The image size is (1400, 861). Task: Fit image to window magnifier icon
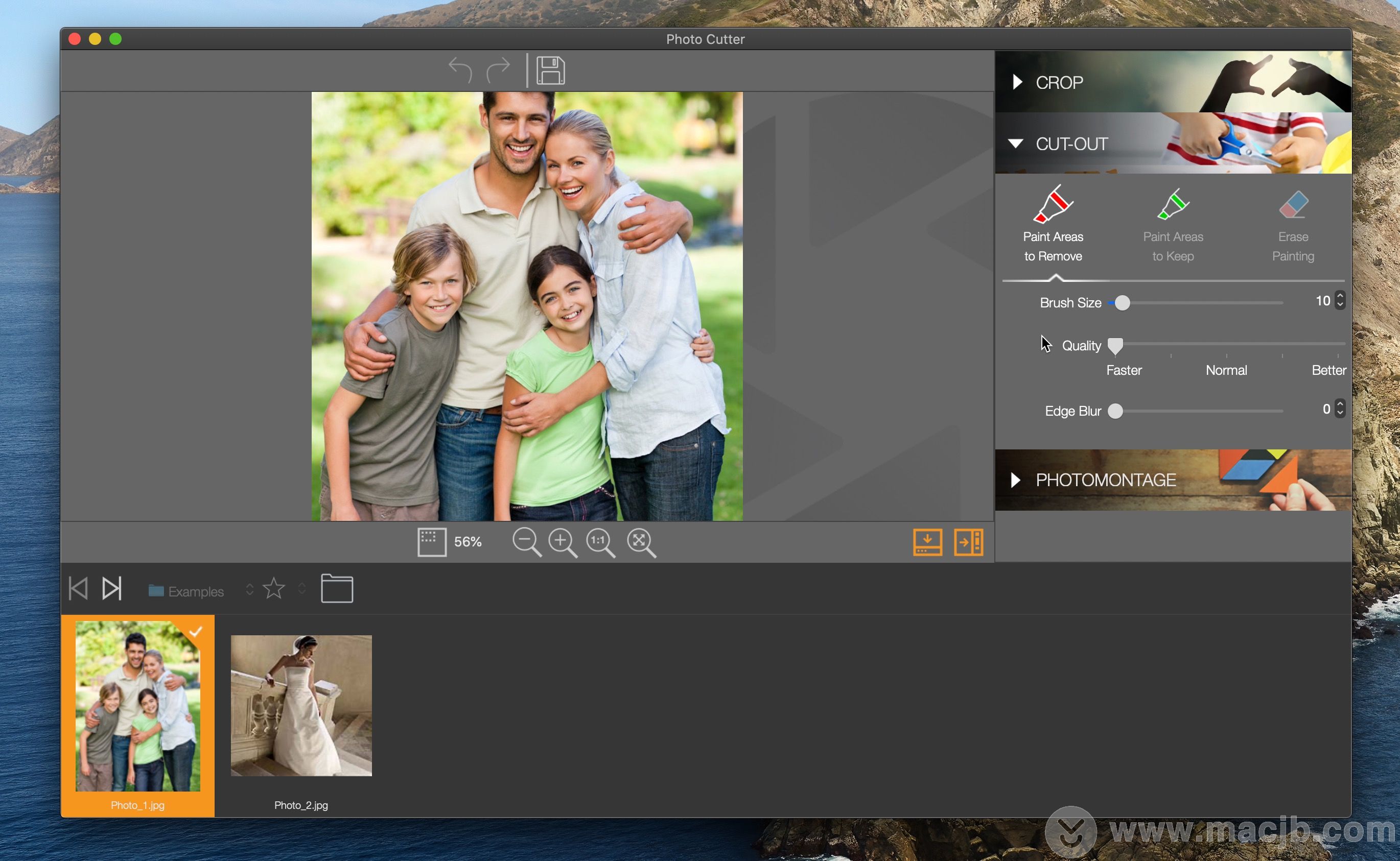pyautogui.click(x=641, y=542)
